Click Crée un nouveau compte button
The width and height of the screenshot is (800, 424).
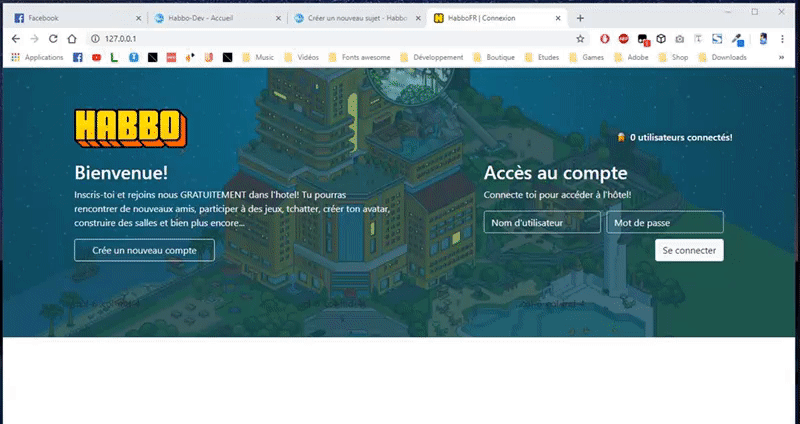coord(144,250)
